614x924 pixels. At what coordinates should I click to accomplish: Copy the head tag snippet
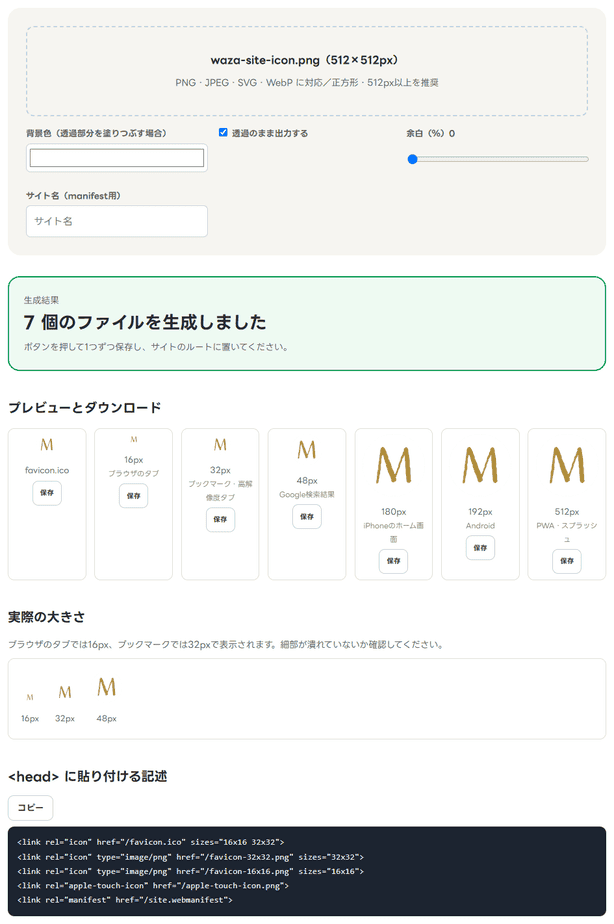31,808
